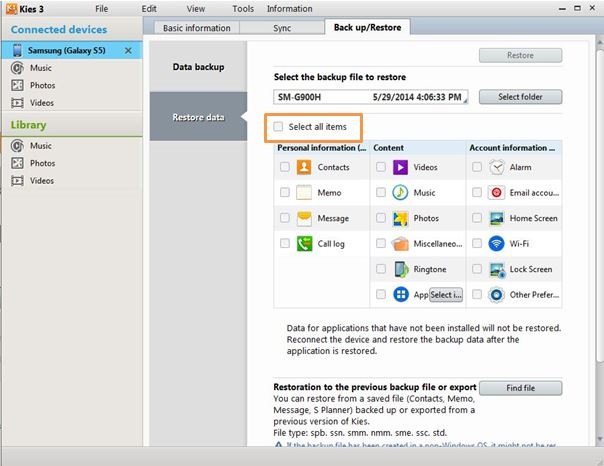The width and height of the screenshot is (604, 466).
Task: Click the Home Screen icon
Action: [x=497, y=218]
